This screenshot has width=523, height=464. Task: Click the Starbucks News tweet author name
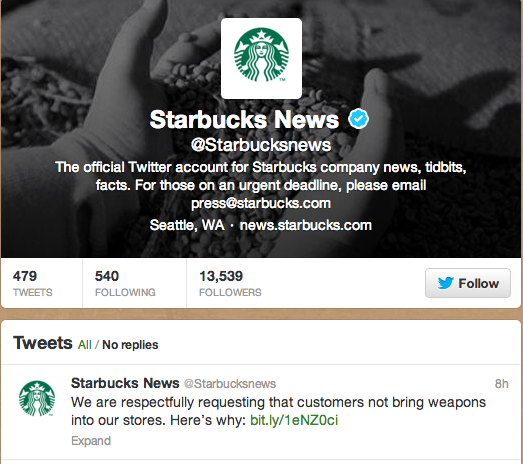pos(125,383)
